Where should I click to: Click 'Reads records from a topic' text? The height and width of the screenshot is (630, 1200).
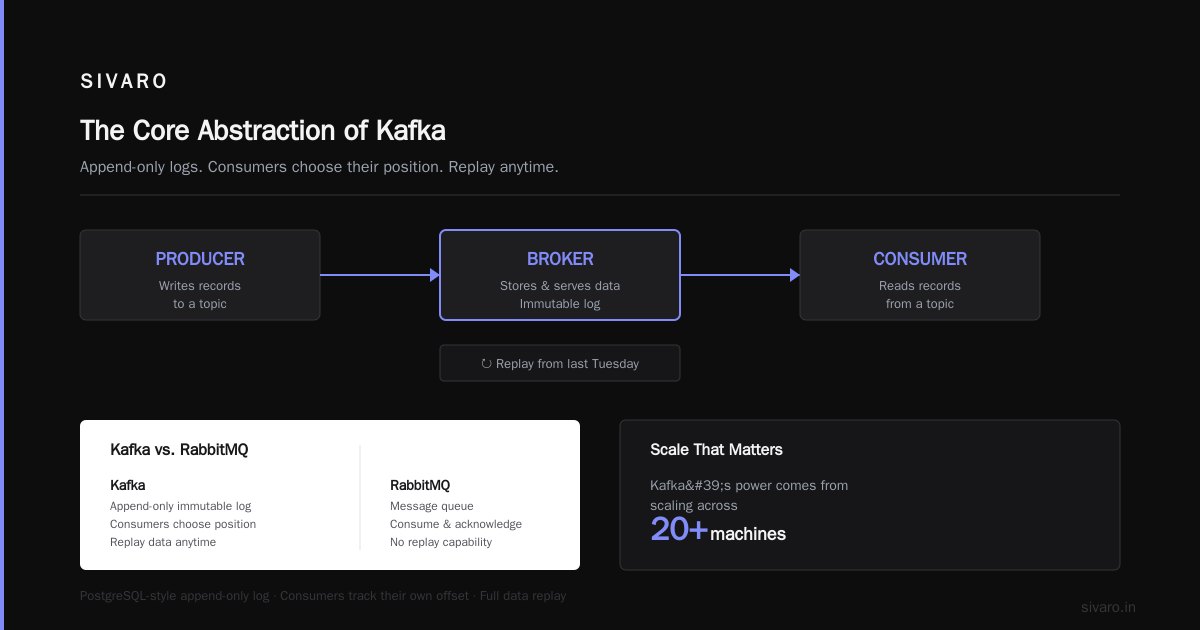pyautogui.click(x=920, y=295)
